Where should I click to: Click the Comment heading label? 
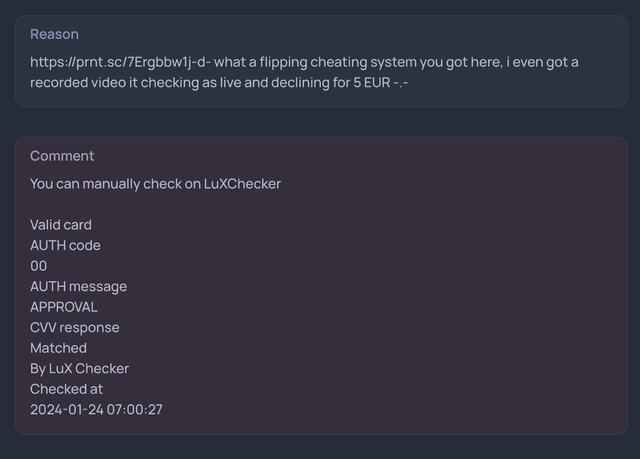click(62, 156)
